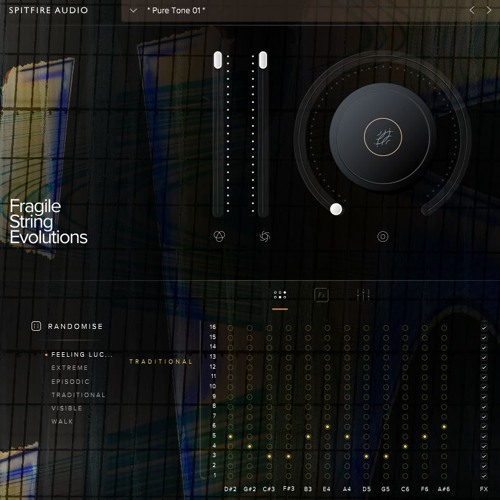Click the concentric-circle icon below the big knob

[x=383, y=237]
